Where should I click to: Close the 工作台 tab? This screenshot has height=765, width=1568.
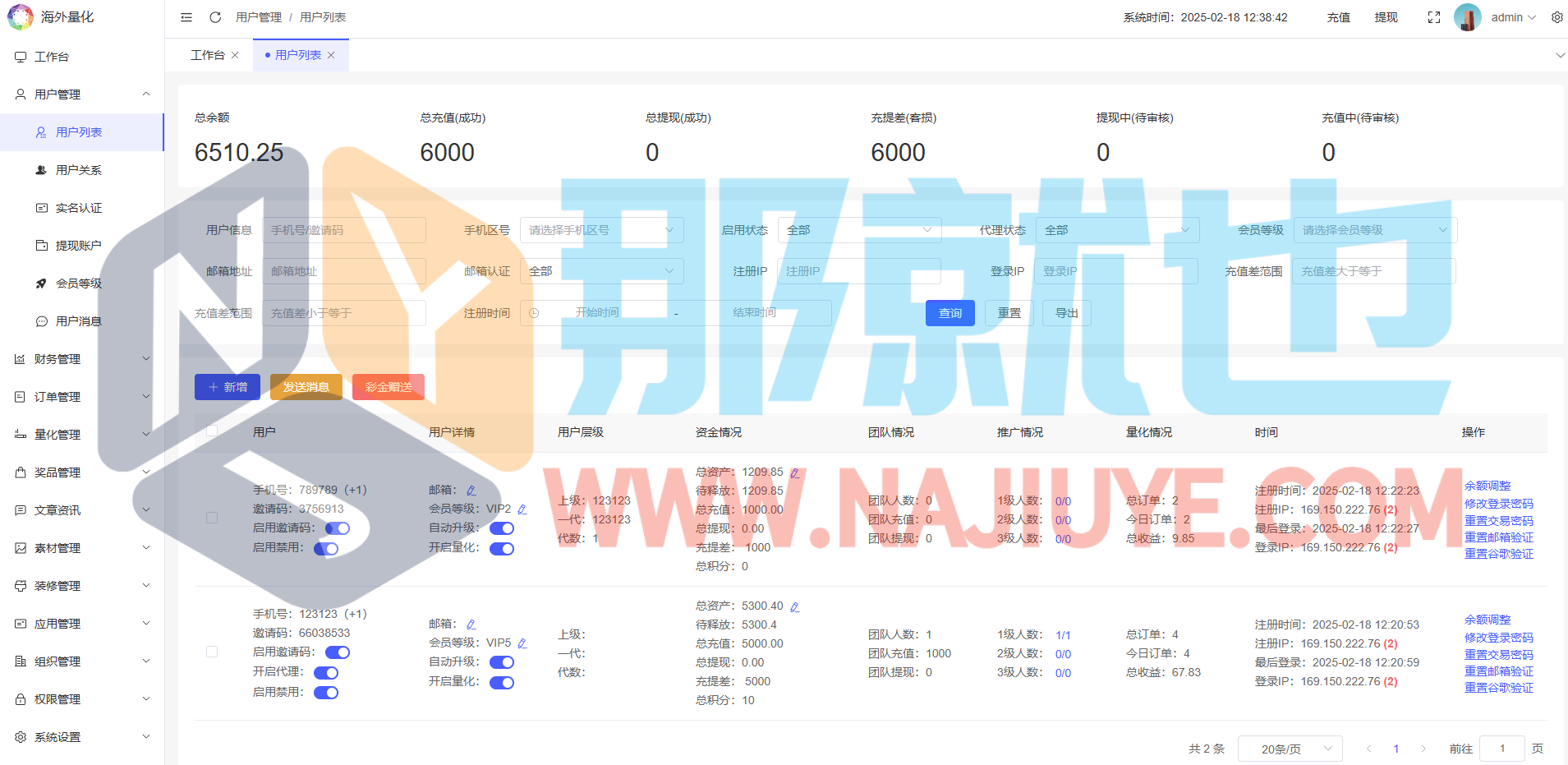pos(236,55)
